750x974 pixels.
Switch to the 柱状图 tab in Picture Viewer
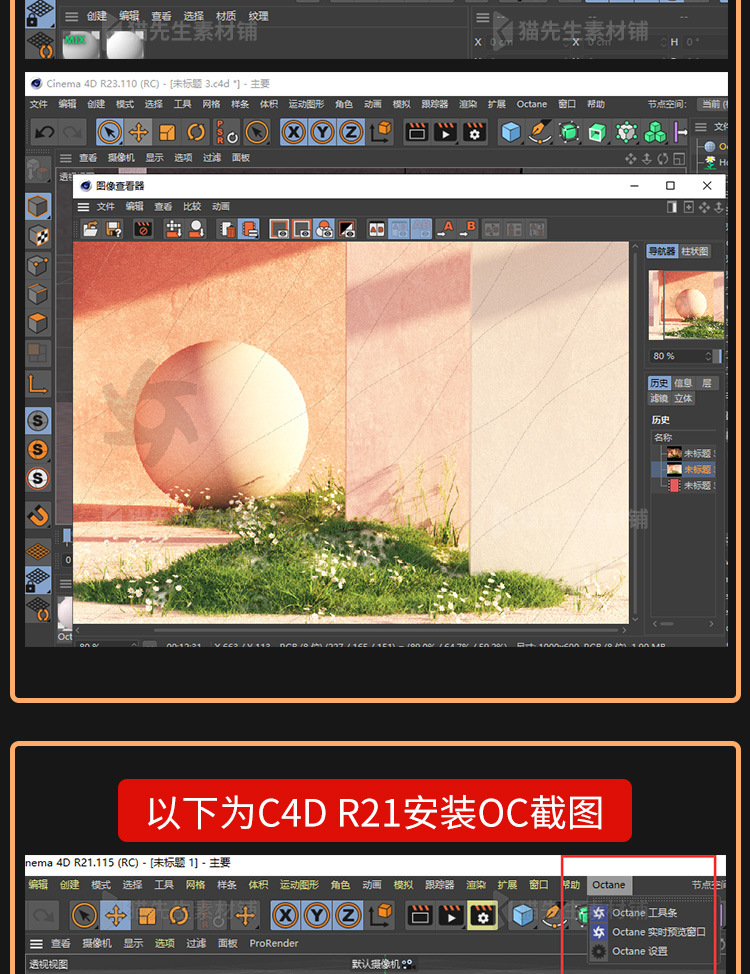[694, 251]
